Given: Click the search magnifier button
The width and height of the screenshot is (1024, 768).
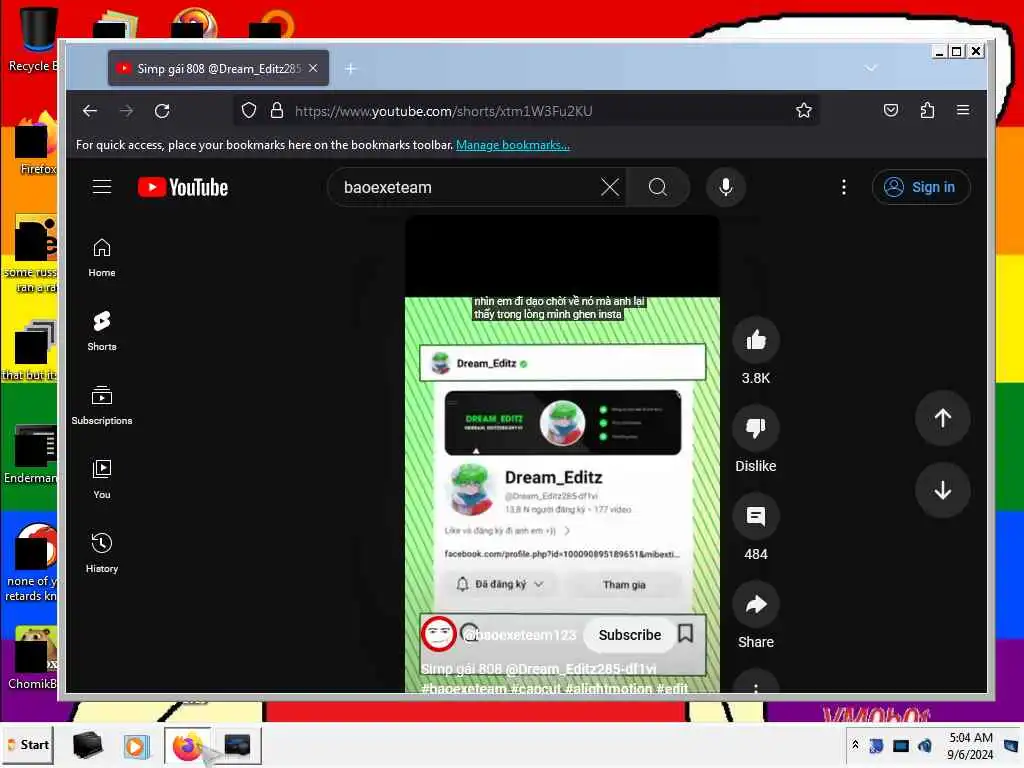Looking at the screenshot, I should tap(658, 187).
